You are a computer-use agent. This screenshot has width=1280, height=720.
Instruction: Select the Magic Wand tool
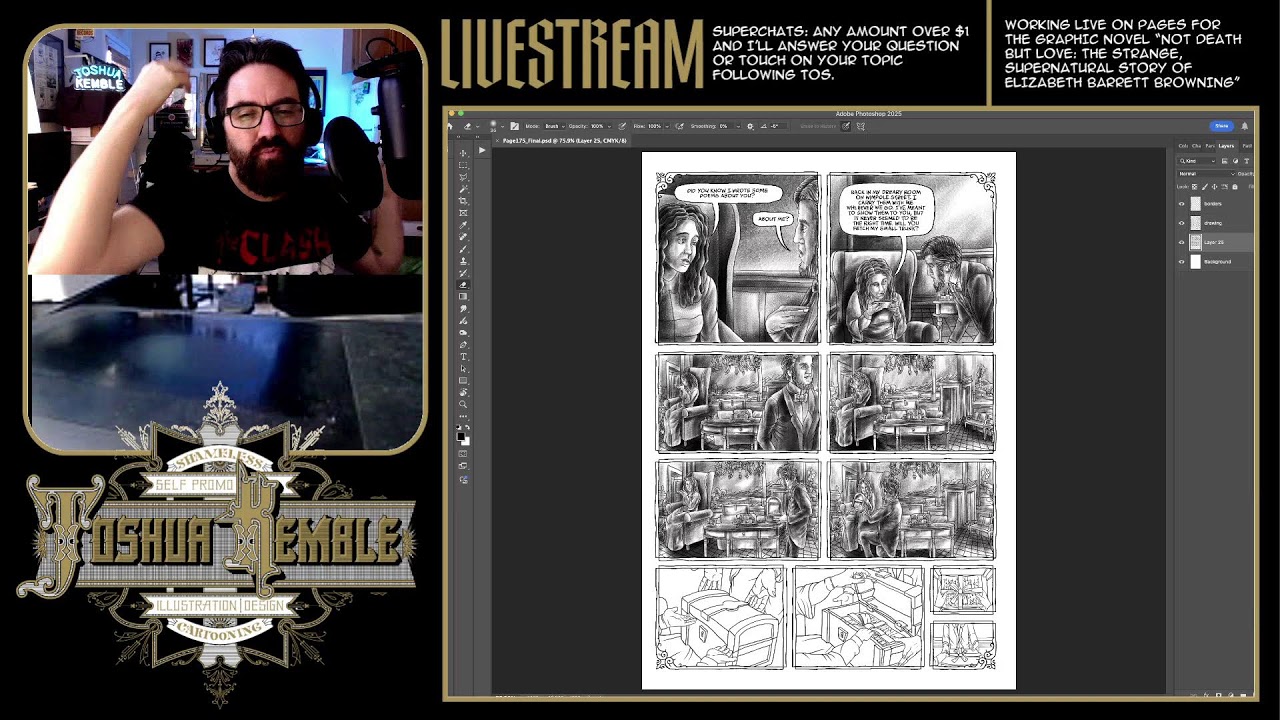(x=463, y=188)
